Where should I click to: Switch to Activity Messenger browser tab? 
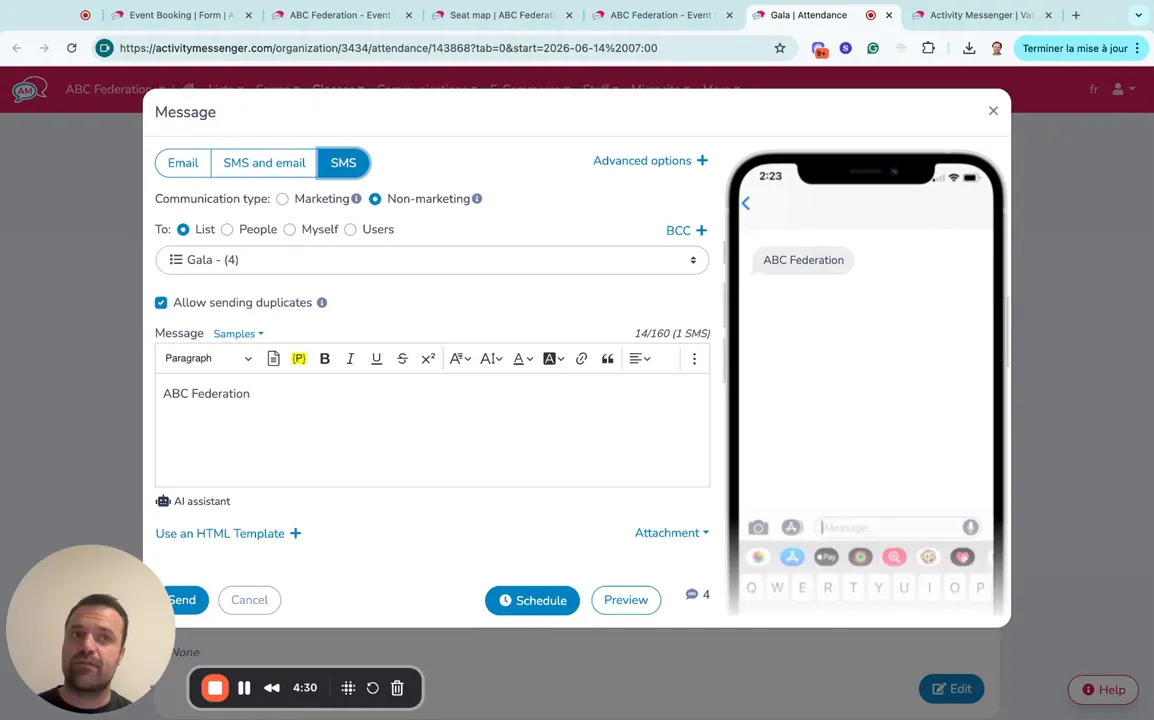click(982, 15)
